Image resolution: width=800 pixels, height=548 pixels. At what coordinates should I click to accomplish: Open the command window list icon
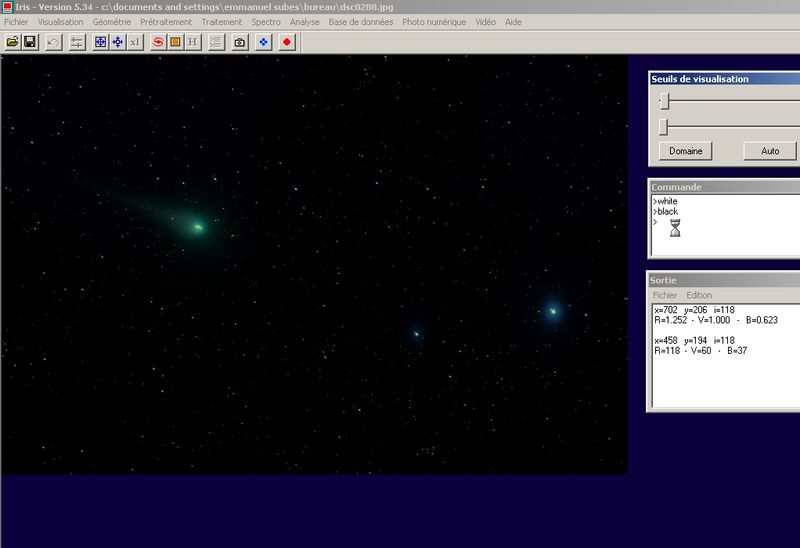coord(216,42)
